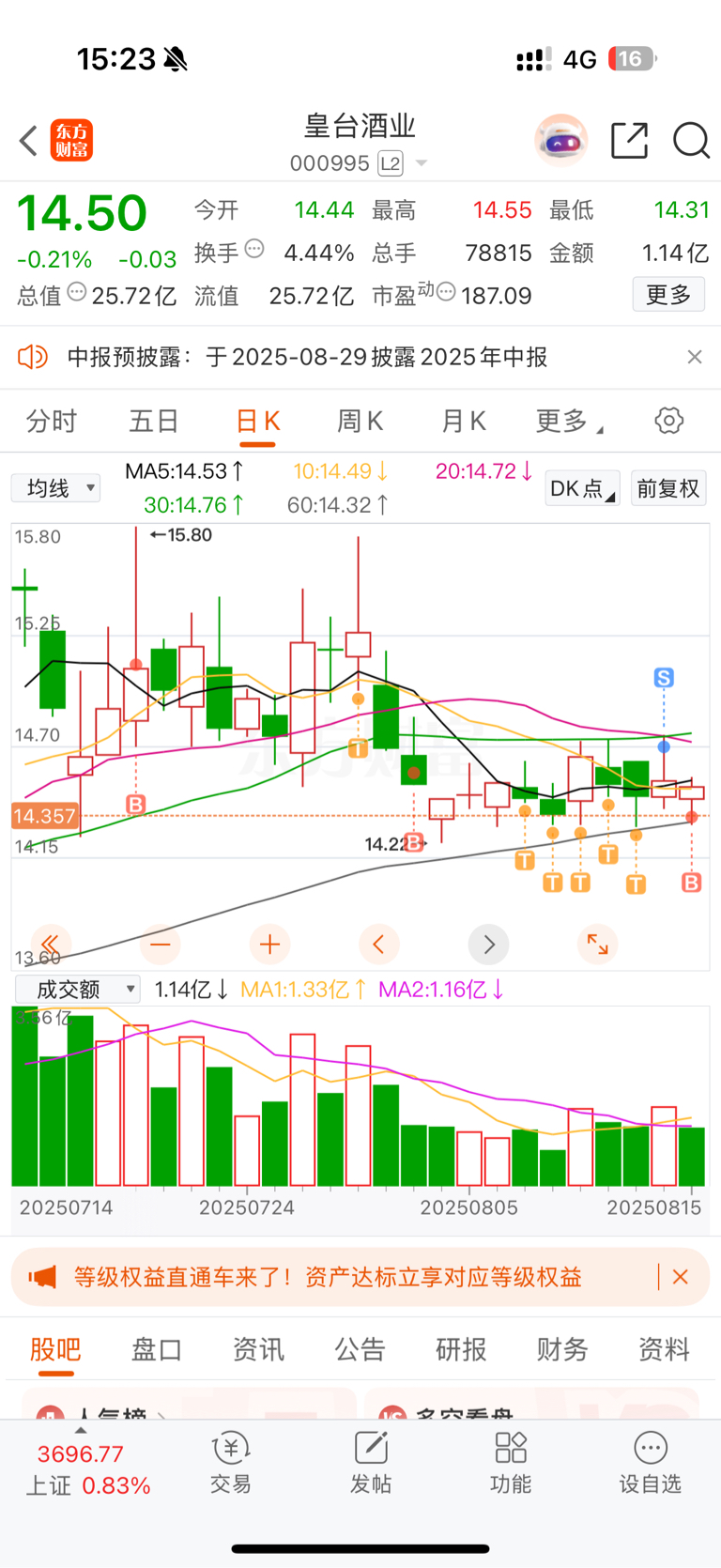Tap the red B marker near 14.357
Screen dimensions: 721x1568
(x=136, y=805)
